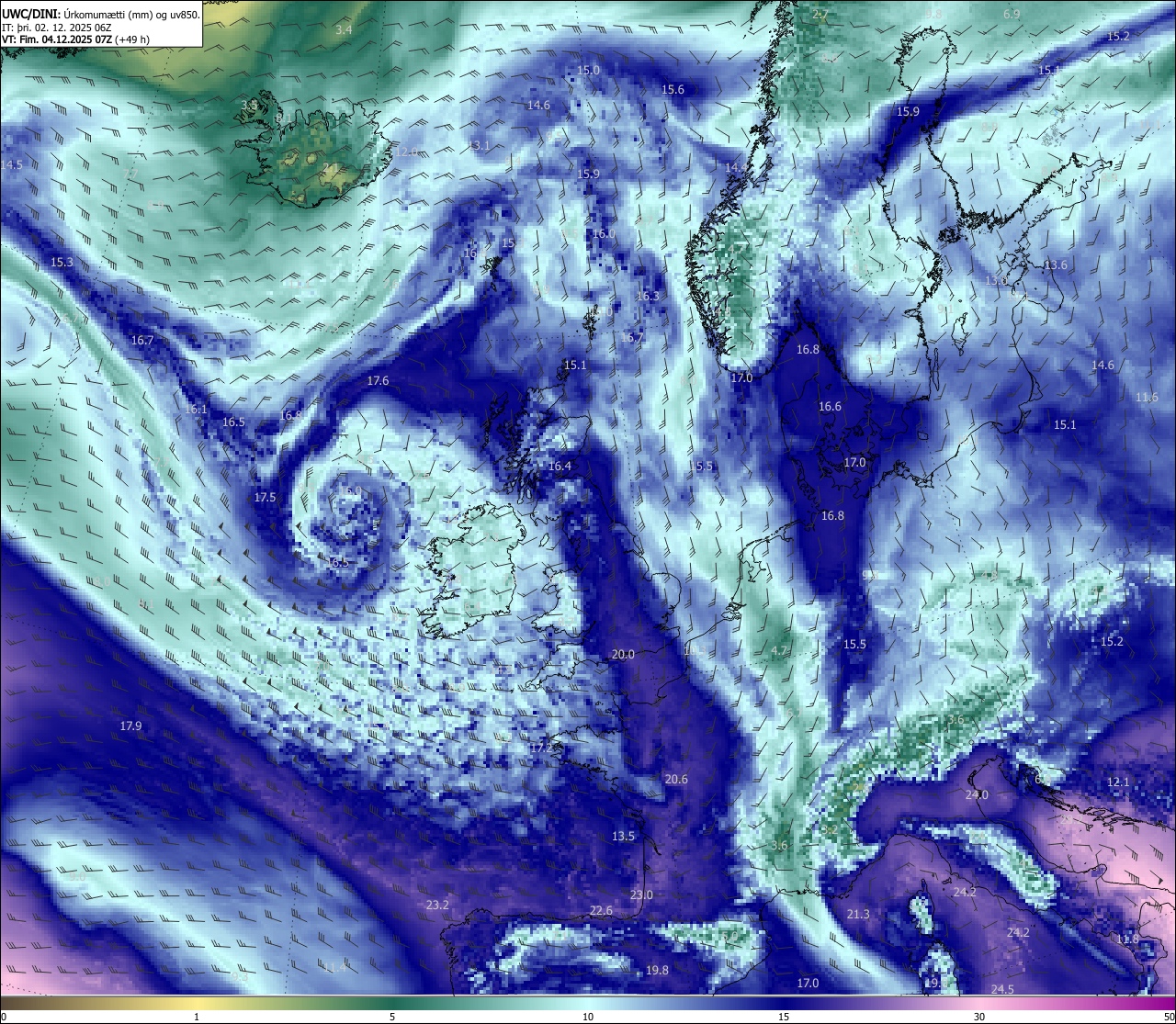Screen dimensions: 1176x1024
Task: Click the 20.6 value over western France
Action: 676,780
